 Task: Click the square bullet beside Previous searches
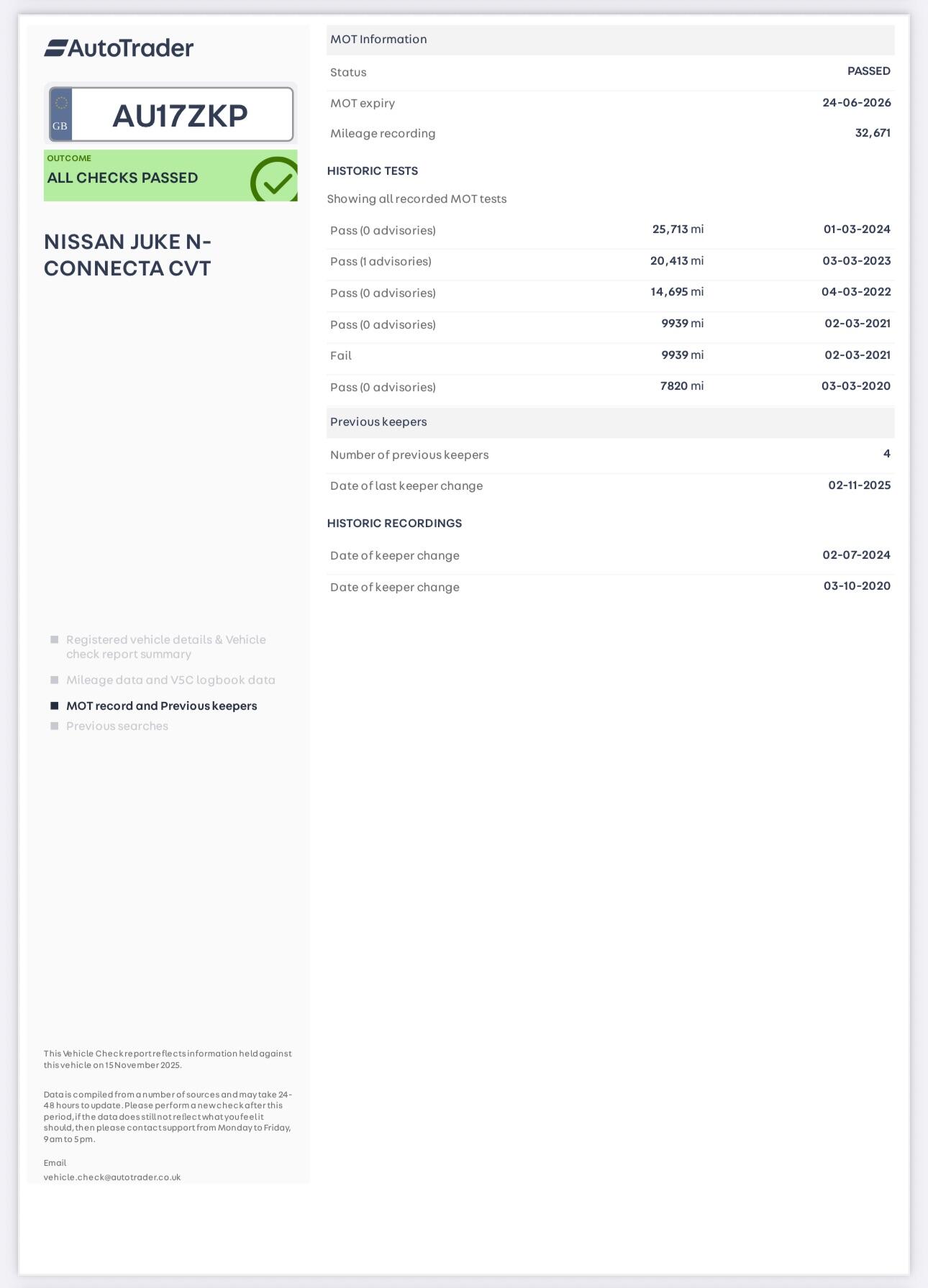point(55,726)
